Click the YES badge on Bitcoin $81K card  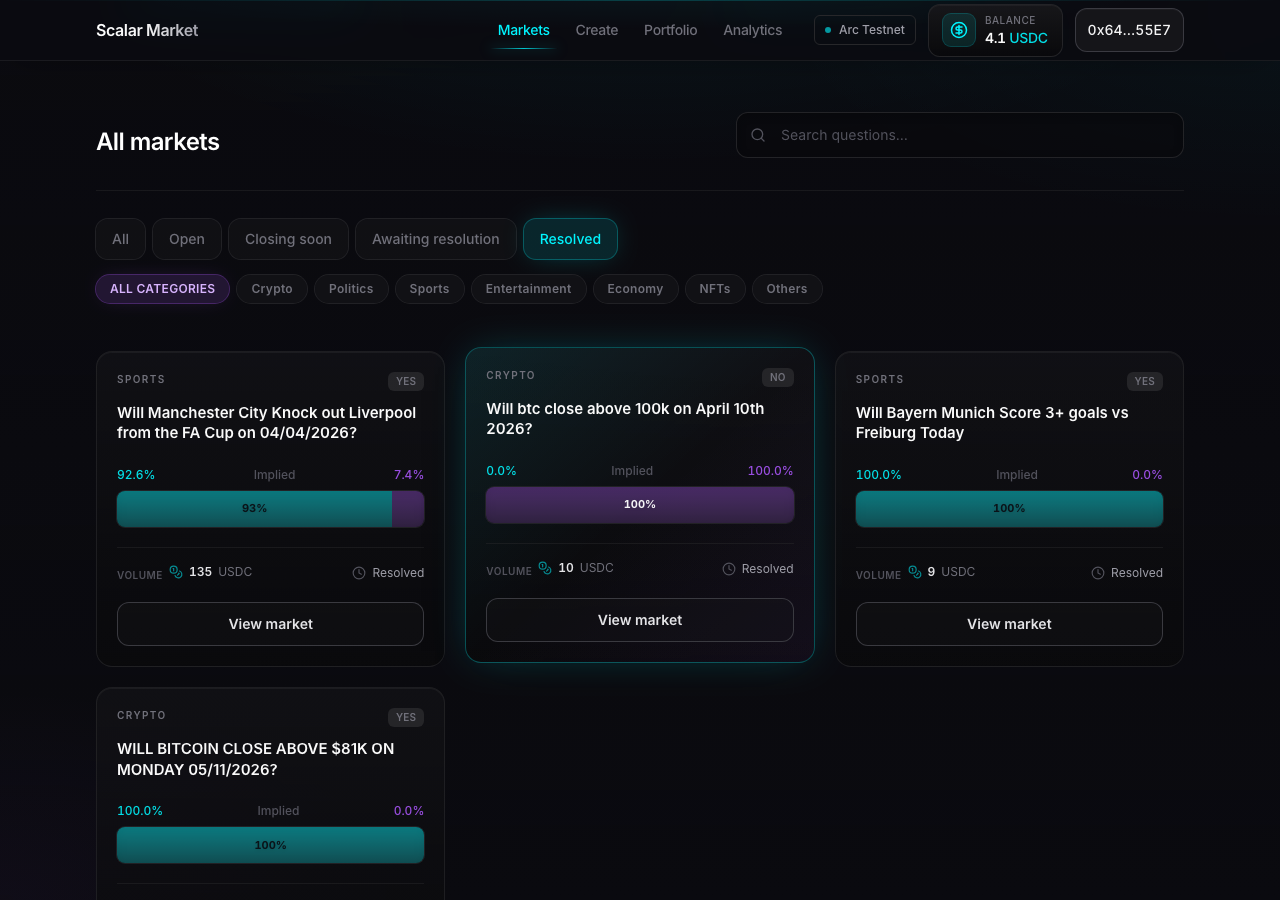(406, 717)
